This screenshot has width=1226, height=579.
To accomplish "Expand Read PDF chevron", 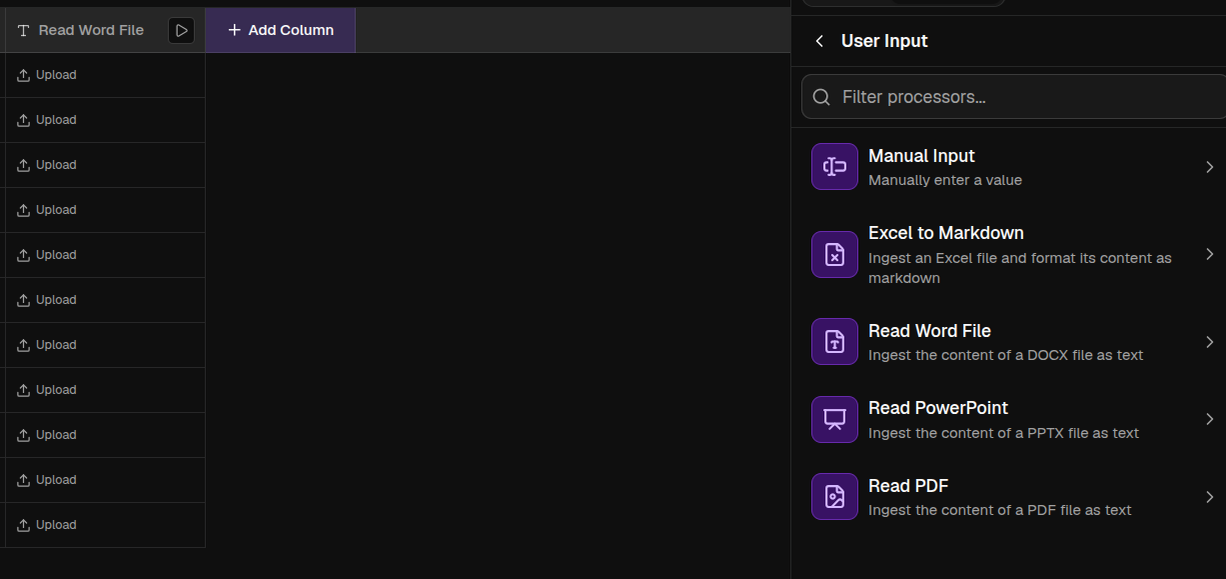I will 1209,497.
